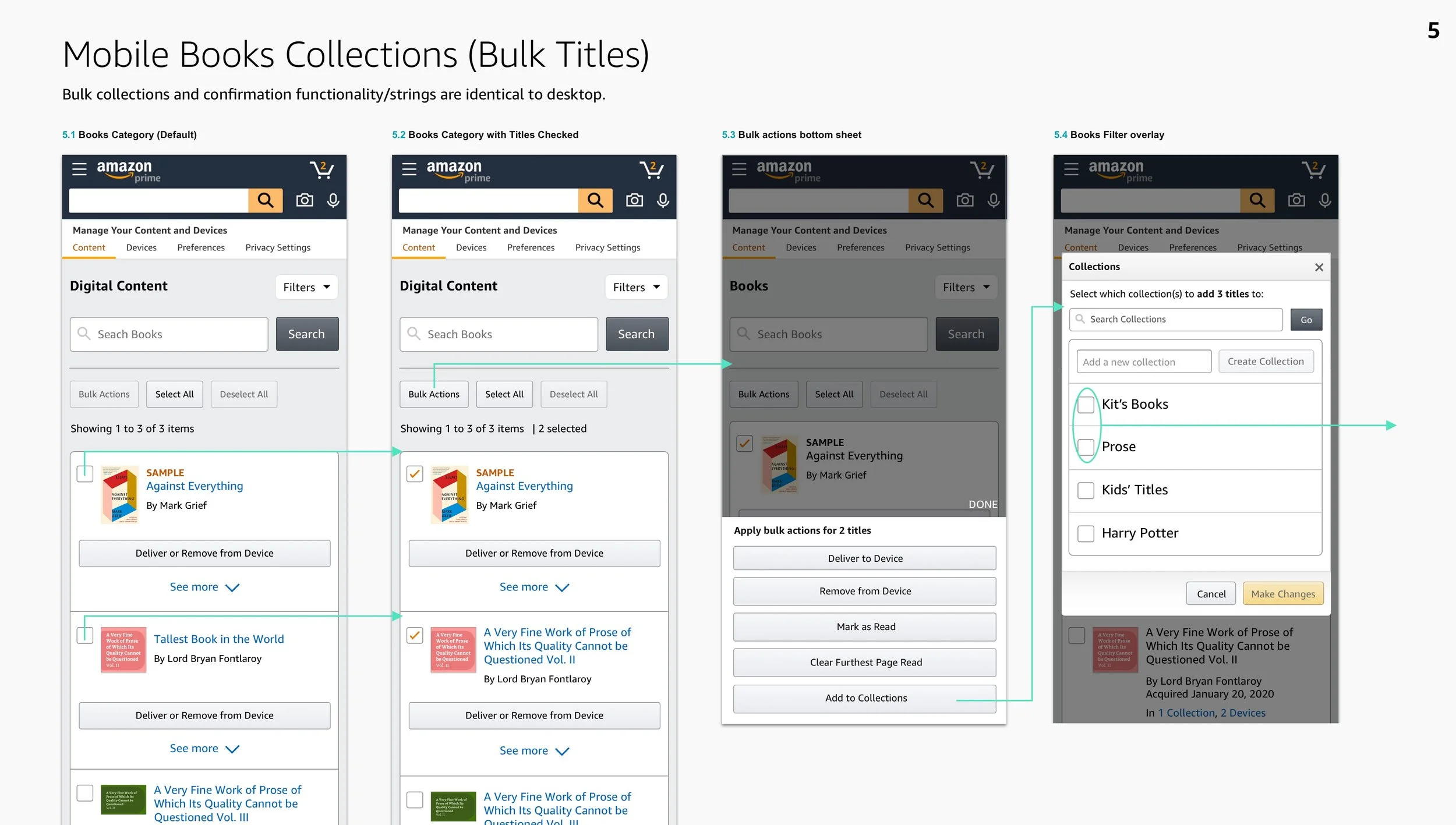Check Tallest Book in the World checkbox
This screenshot has width=1456, height=825.
coord(85,635)
